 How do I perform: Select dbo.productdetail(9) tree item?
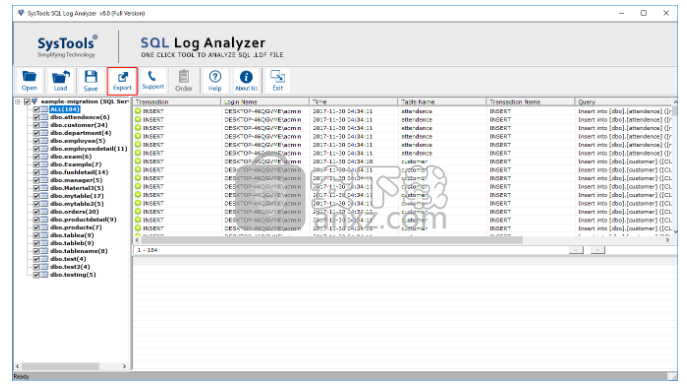pyautogui.click(x=83, y=220)
